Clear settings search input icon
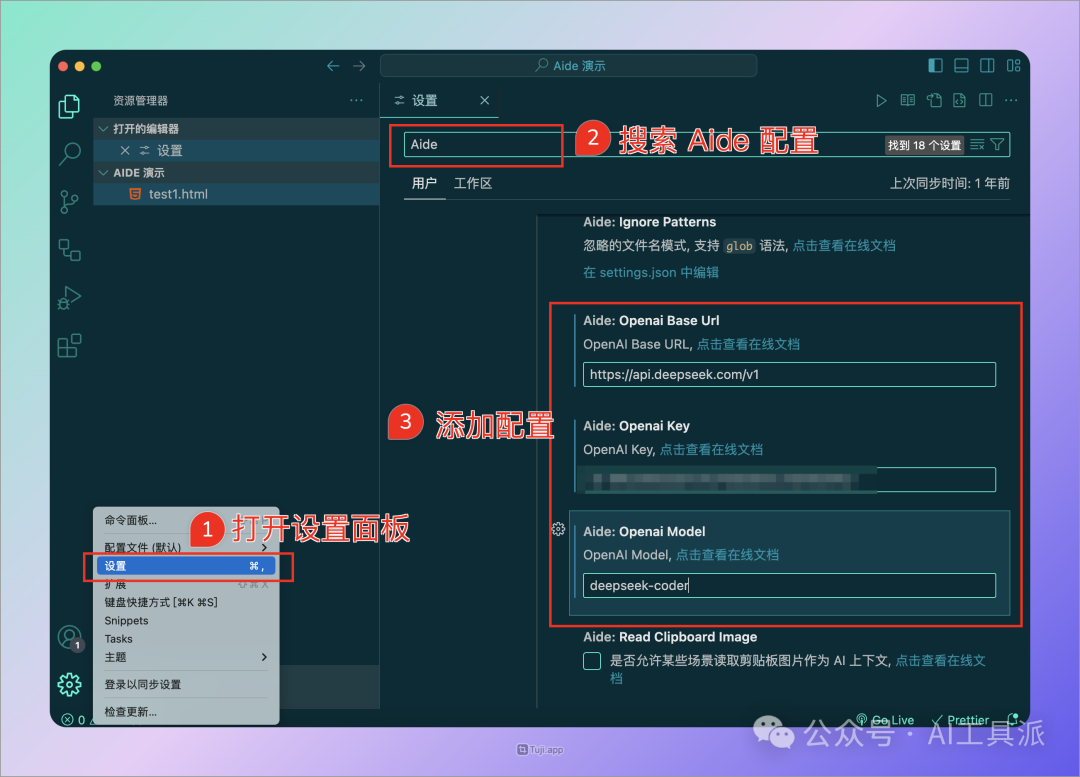Viewport: 1080px width, 777px height. [x=977, y=145]
